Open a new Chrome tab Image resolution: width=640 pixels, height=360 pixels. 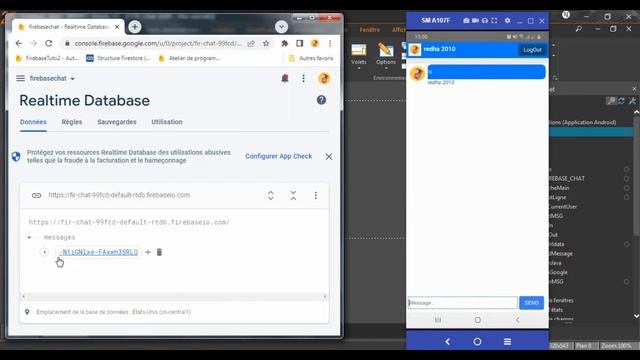pos(135,27)
